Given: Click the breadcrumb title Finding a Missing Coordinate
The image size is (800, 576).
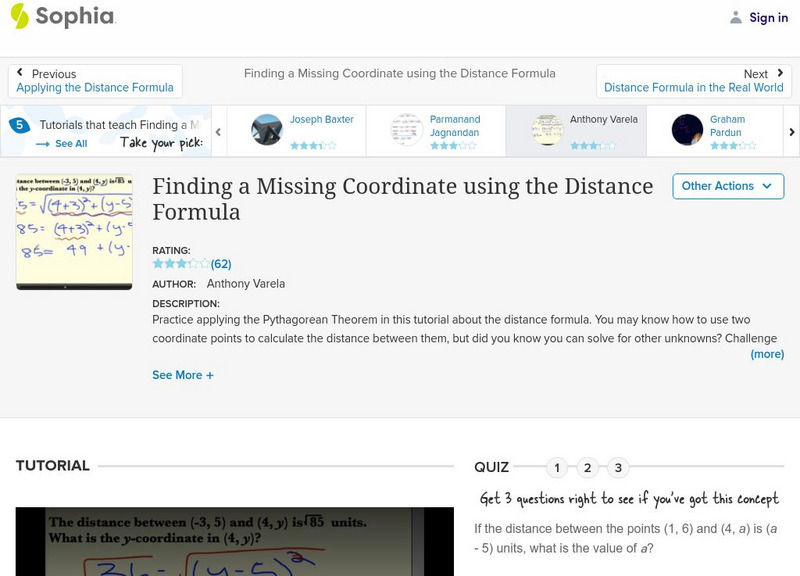Looking at the screenshot, I should [x=399, y=73].
